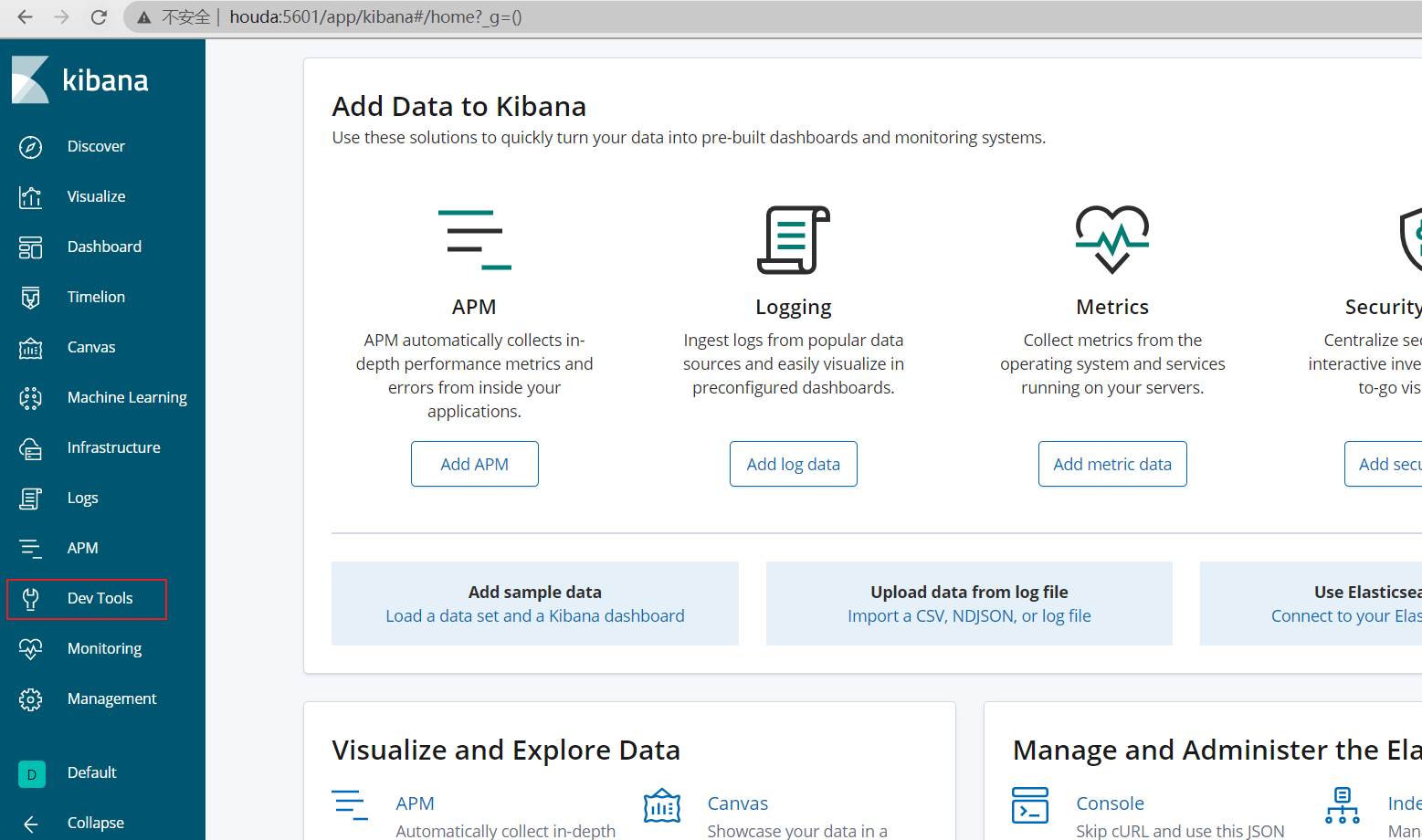This screenshot has width=1422, height=840.
Task: Click the Add sample data heading
Action: click(534, 592)
